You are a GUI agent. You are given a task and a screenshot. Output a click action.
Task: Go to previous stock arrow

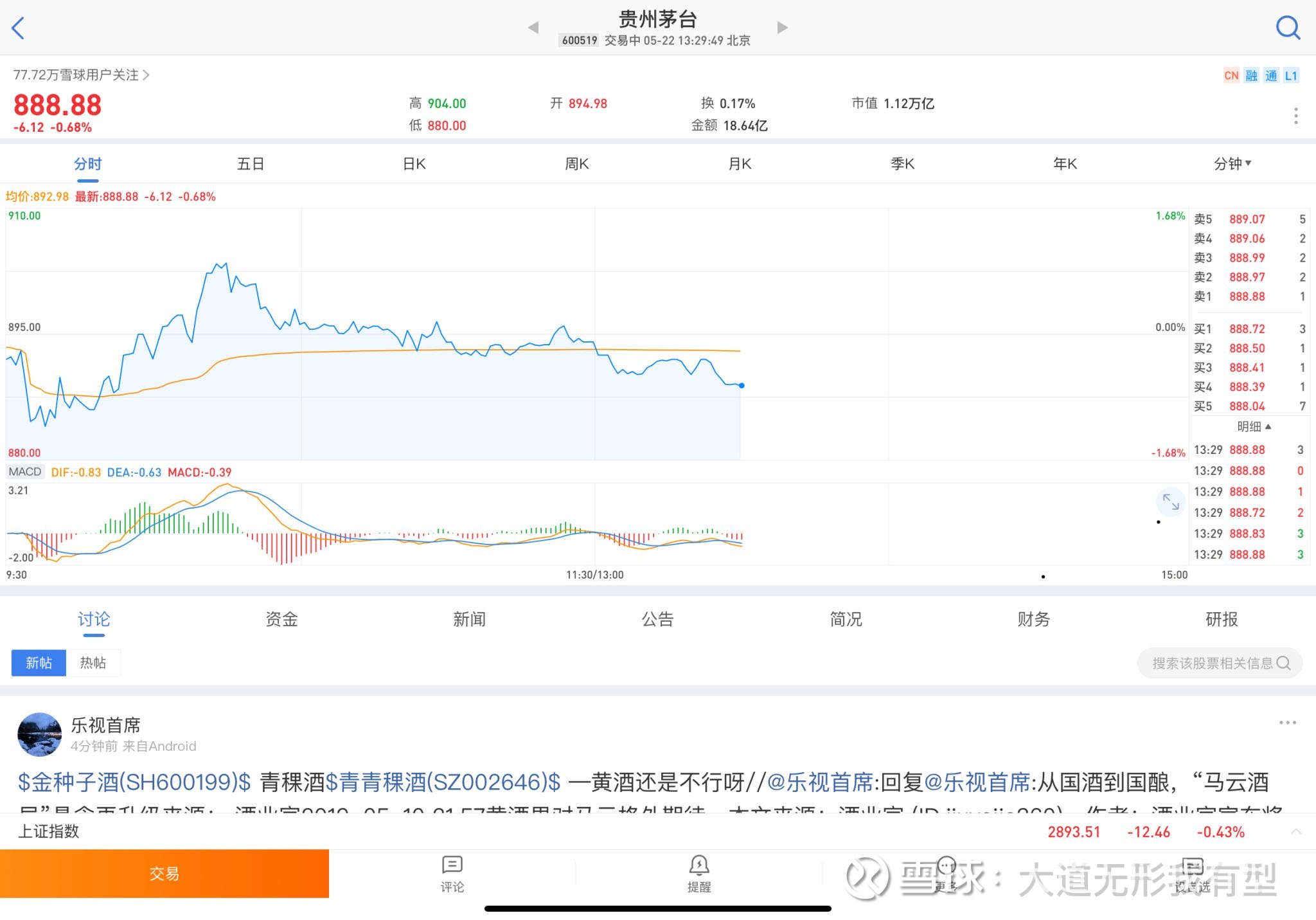click(x=533, y=28)
